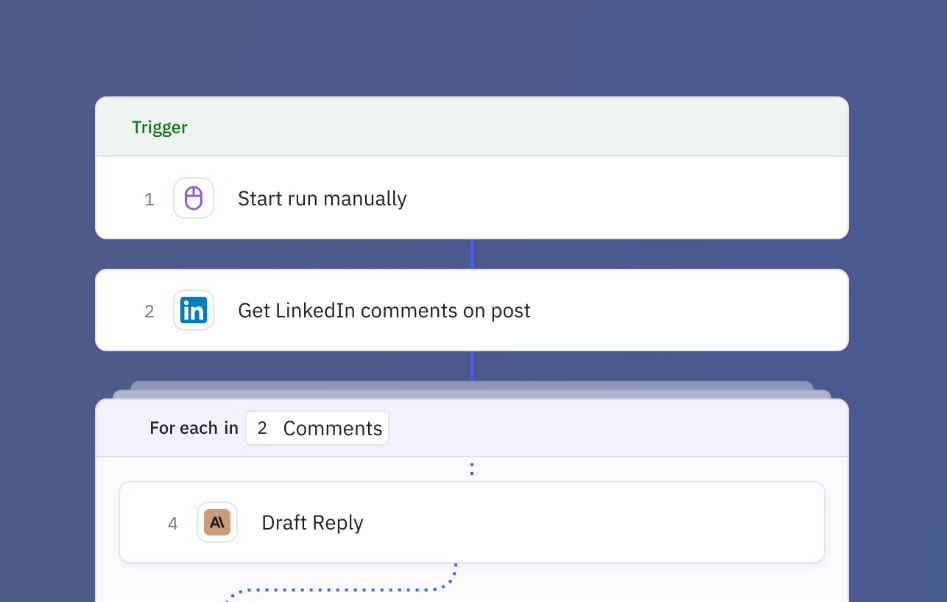Viewport: 947px width, 602px height.
Task: Click the dotted connector above Draft Reply card
Action: [472, 469]
